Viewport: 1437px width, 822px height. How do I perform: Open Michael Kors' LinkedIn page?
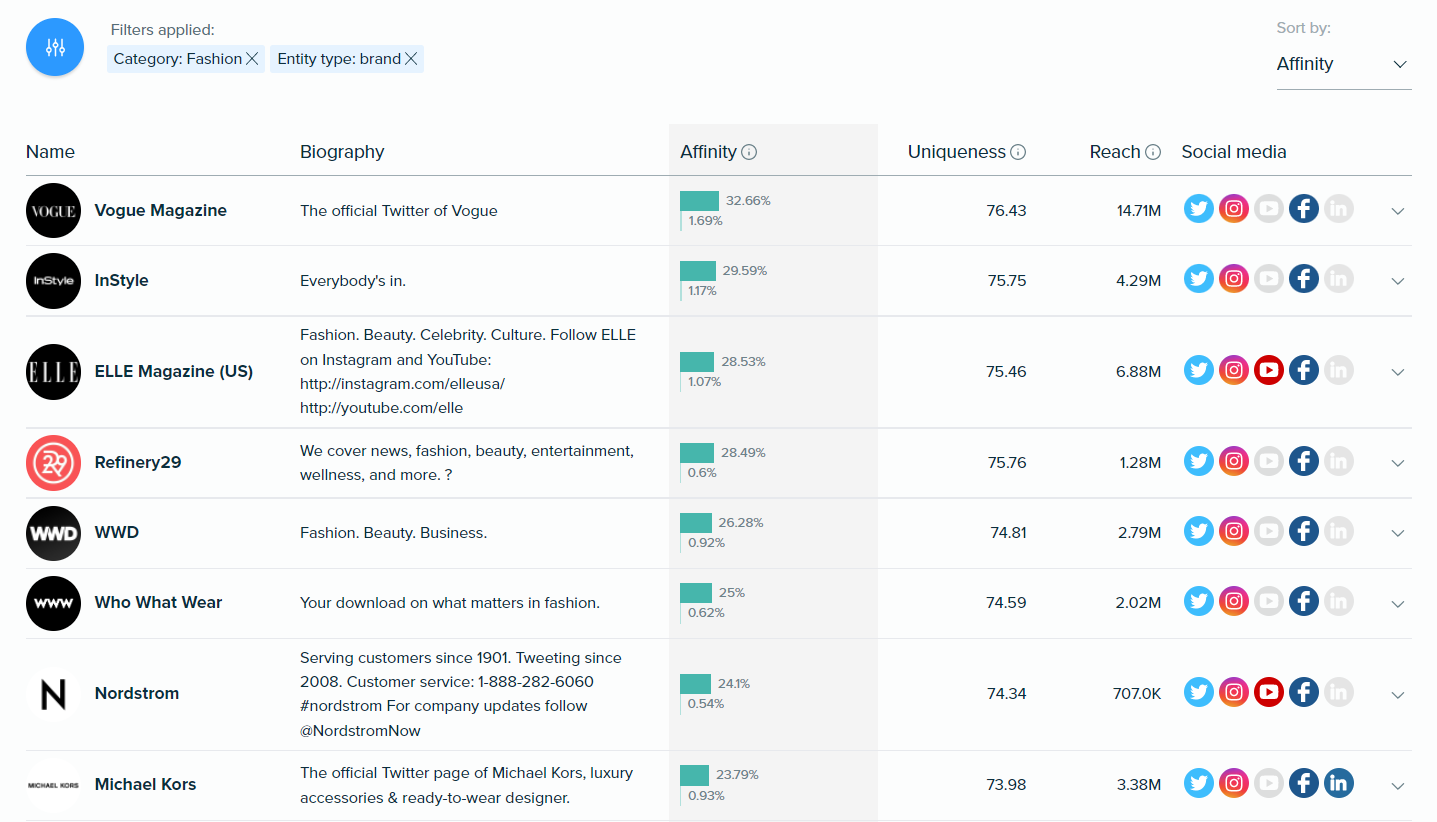(x=1338, y=784)
